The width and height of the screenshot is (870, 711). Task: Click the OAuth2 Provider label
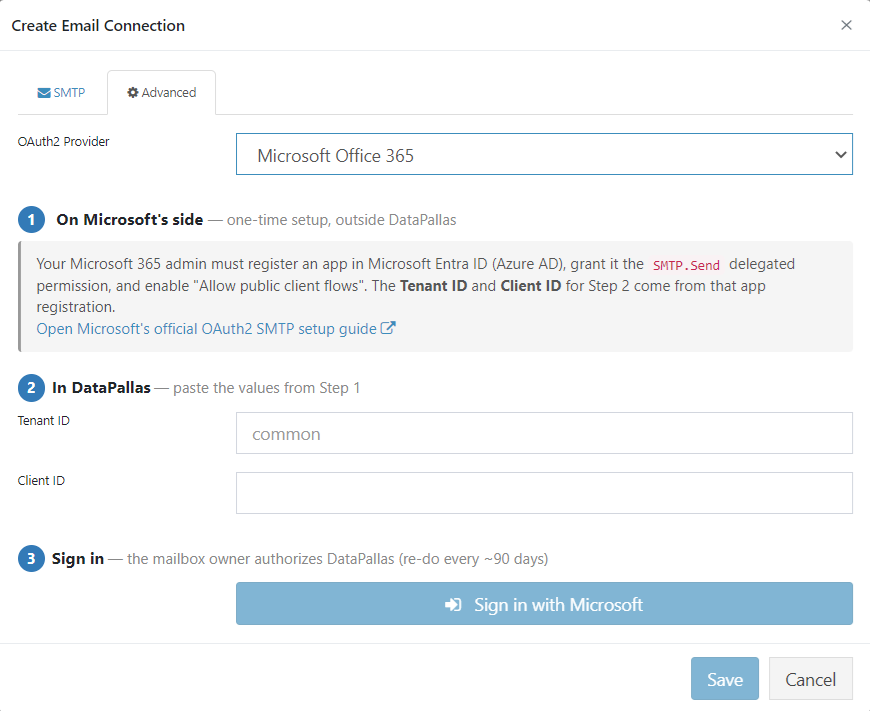coord(63,142)
